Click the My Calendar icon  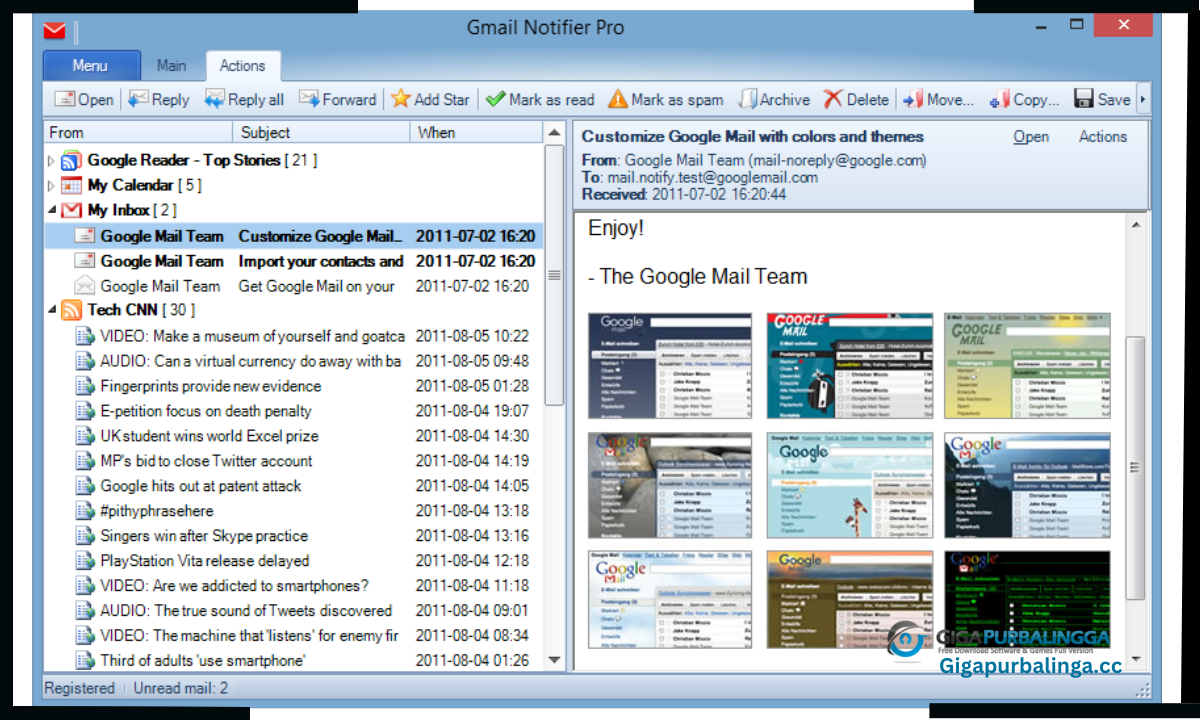(71, 185)
